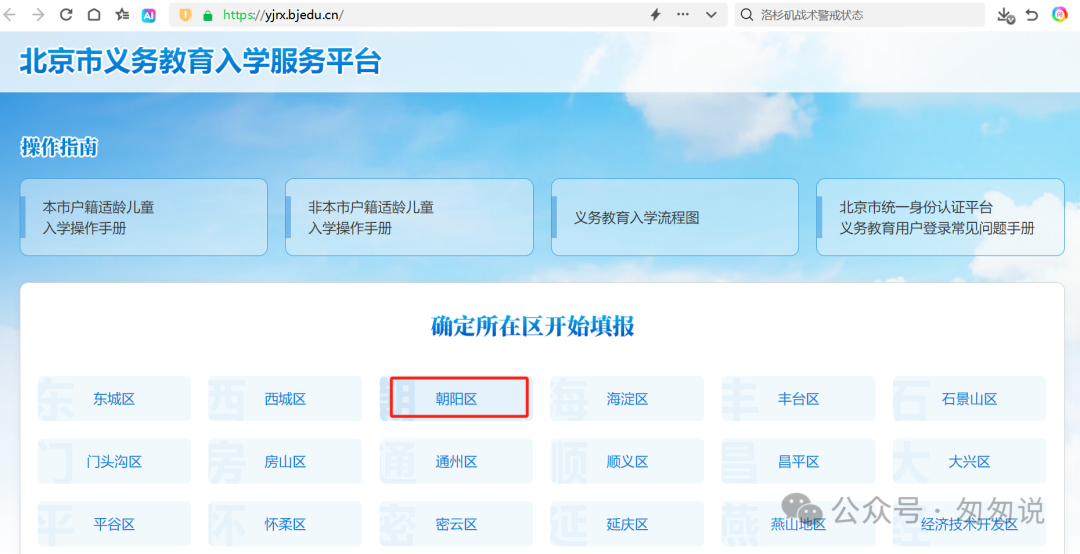Select 丰台区 district
This screenshot has width=1080, height=554.
click(798, 398)
